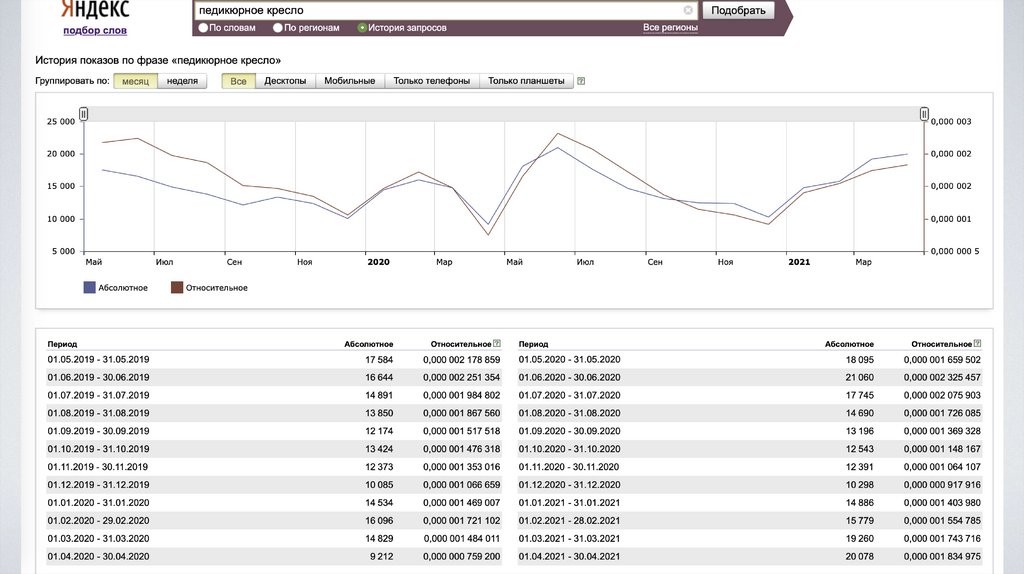
Task: Clear the search field with the X icon
Action: point(688,10)
